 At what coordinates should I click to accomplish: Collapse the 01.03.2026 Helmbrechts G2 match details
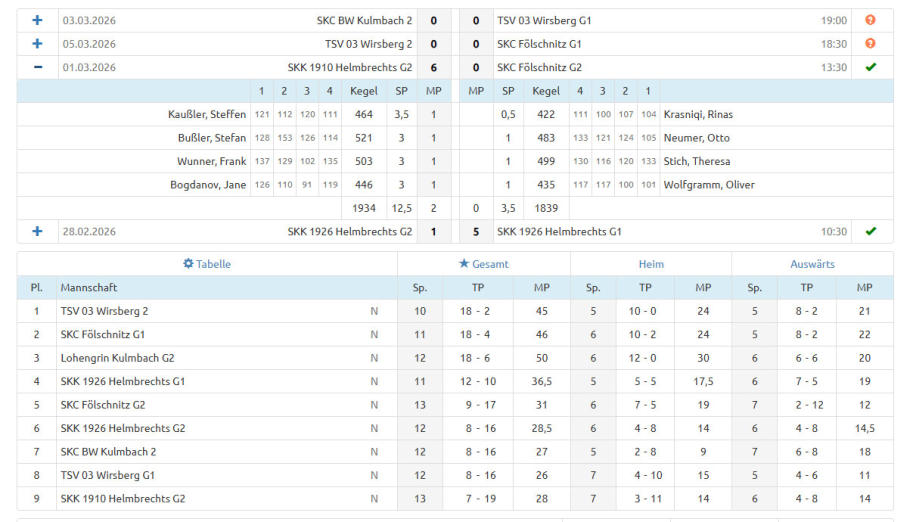pos(38,68)
